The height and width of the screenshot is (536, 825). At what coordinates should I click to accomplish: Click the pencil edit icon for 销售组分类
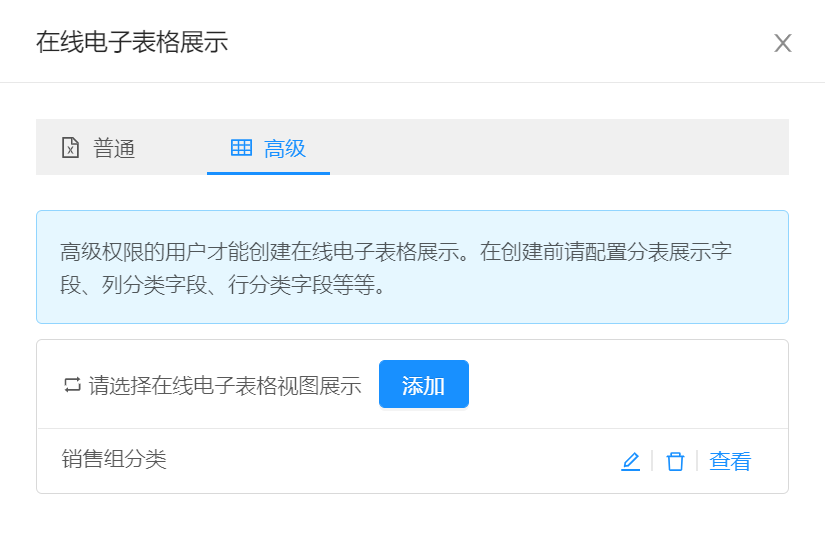point(630,461)
